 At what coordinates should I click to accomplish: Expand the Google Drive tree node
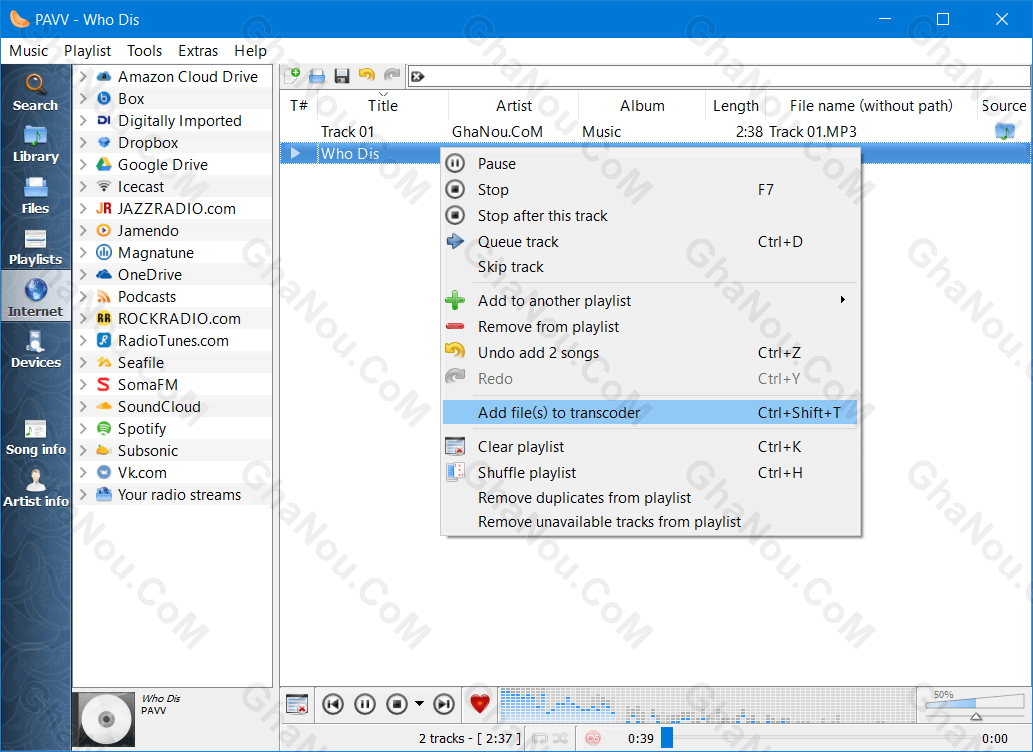[x=83, y=165]
